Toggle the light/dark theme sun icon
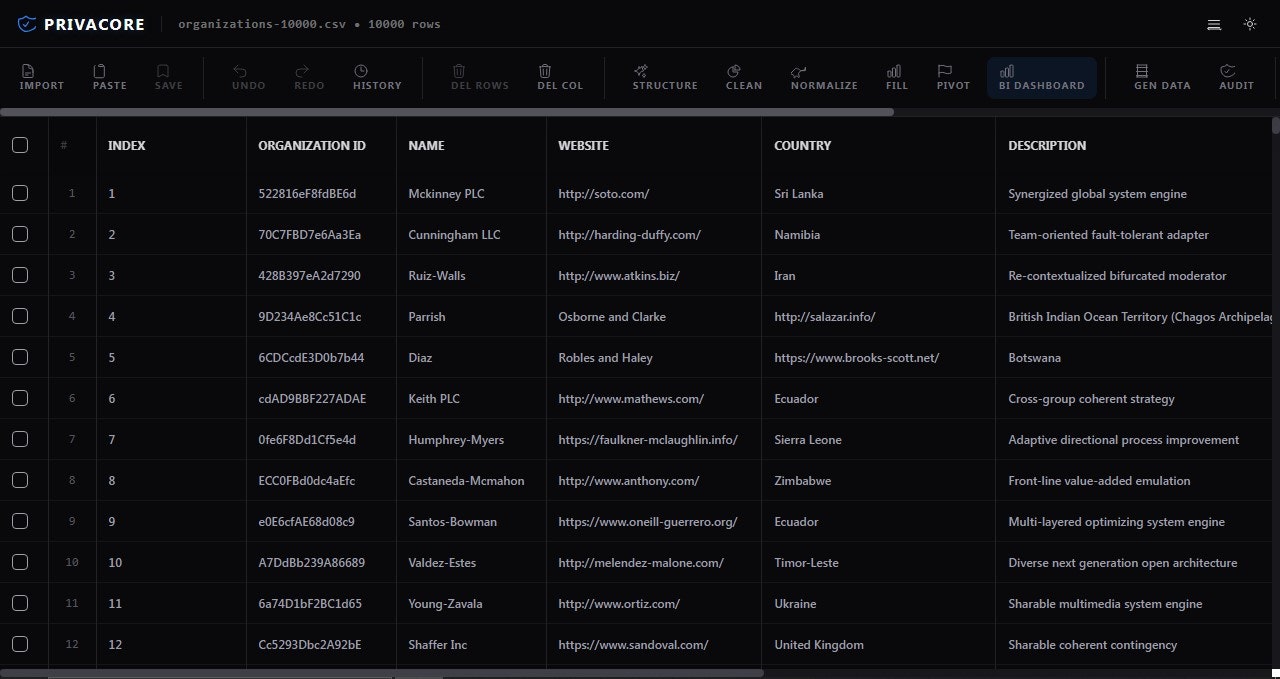The height and width of the screenshot is (679, 1280). point(1249,24)
